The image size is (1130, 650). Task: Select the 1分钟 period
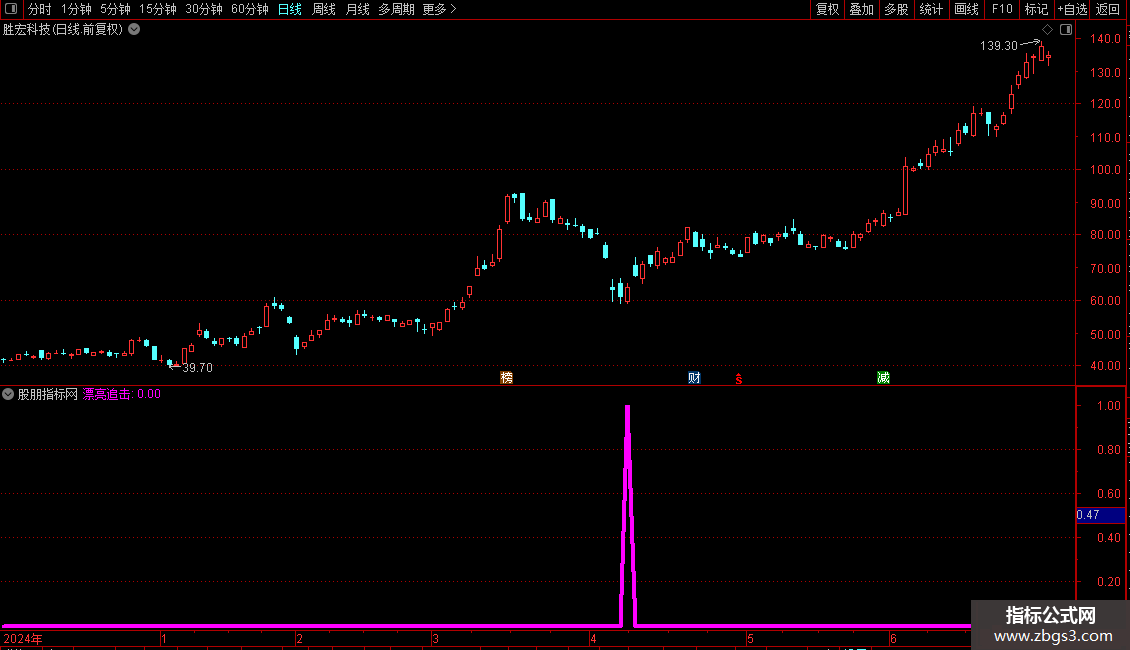[x=76, y=9]
